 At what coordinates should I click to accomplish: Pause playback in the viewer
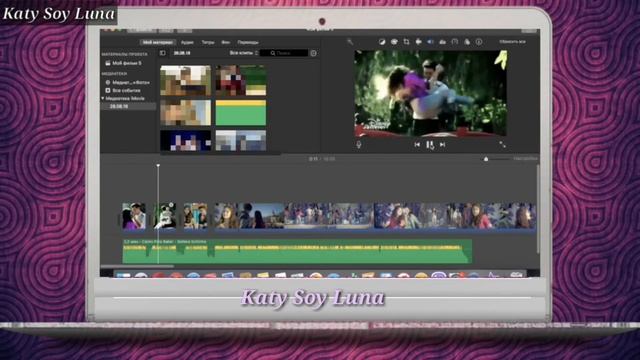pyautogui.click(x=429, y=144)
